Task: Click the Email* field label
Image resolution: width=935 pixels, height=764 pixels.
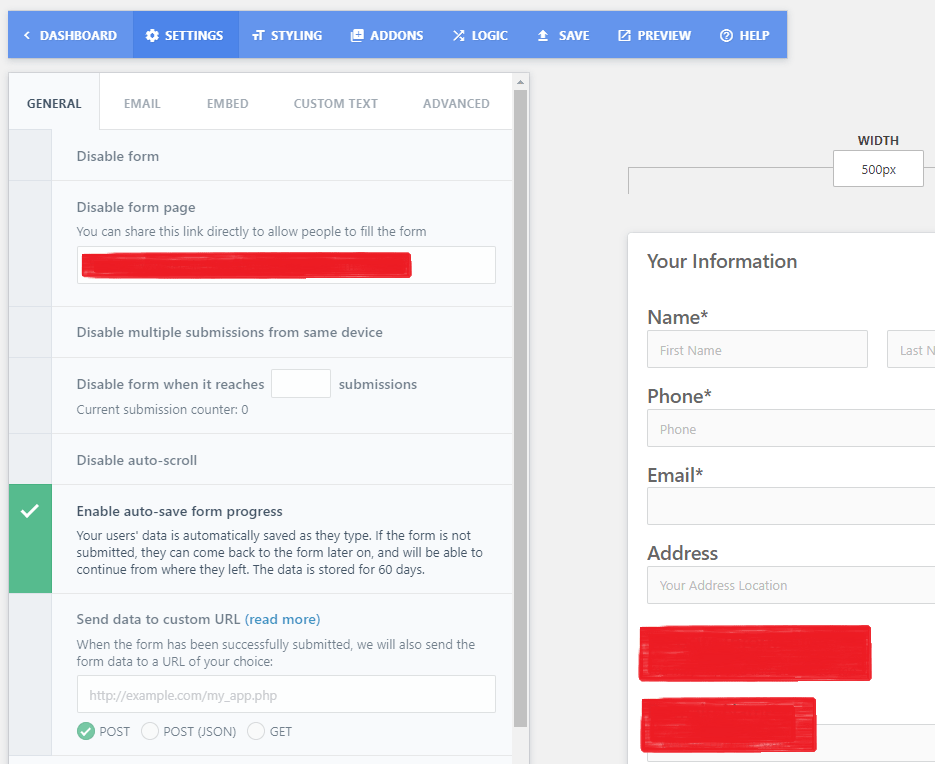Action: pyautogui.click(x=675, y=475)
